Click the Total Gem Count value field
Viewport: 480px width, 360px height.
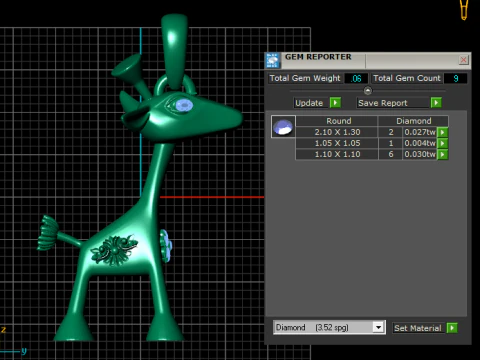455,78
